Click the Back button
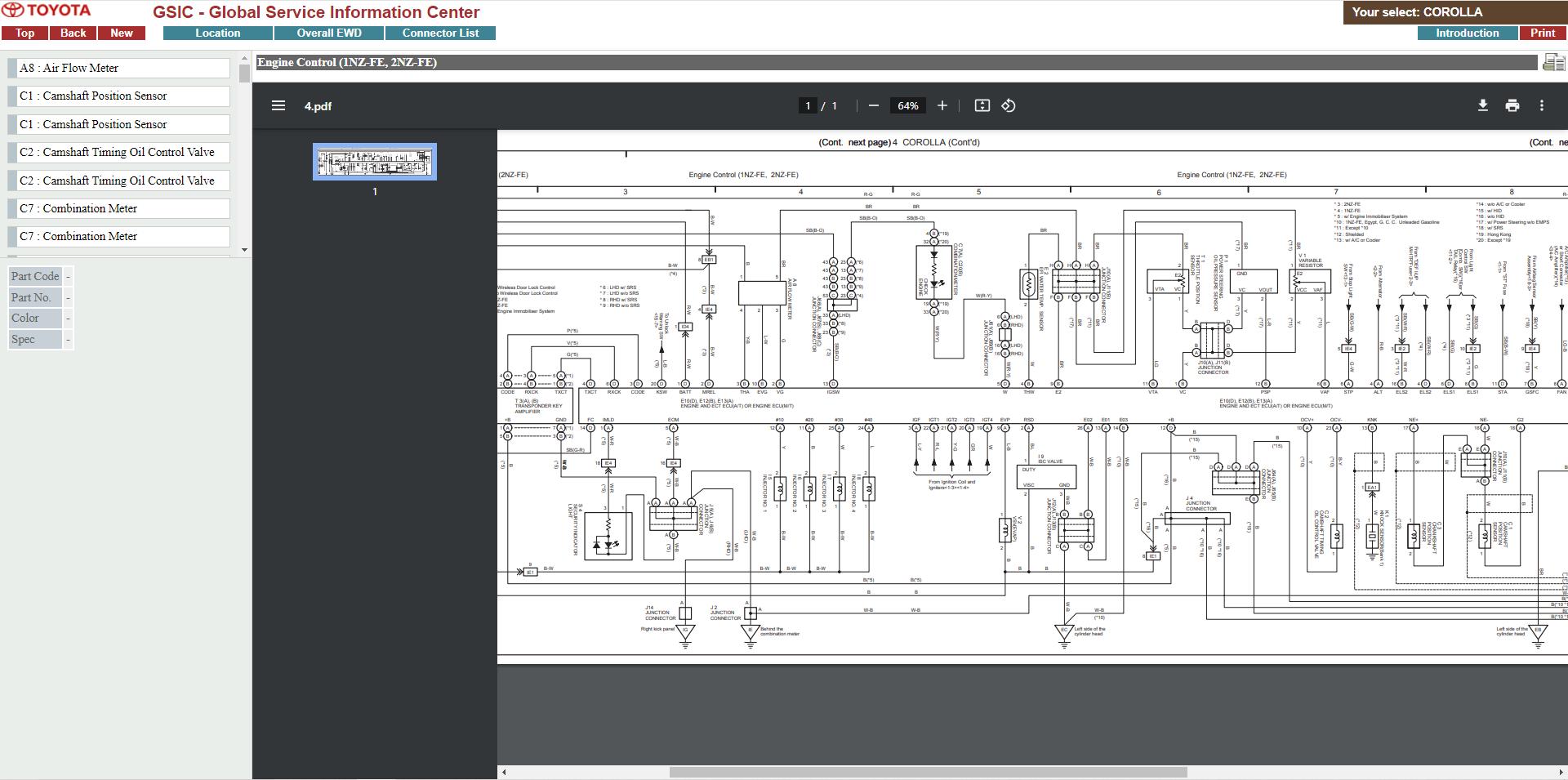 coord(73,33)
